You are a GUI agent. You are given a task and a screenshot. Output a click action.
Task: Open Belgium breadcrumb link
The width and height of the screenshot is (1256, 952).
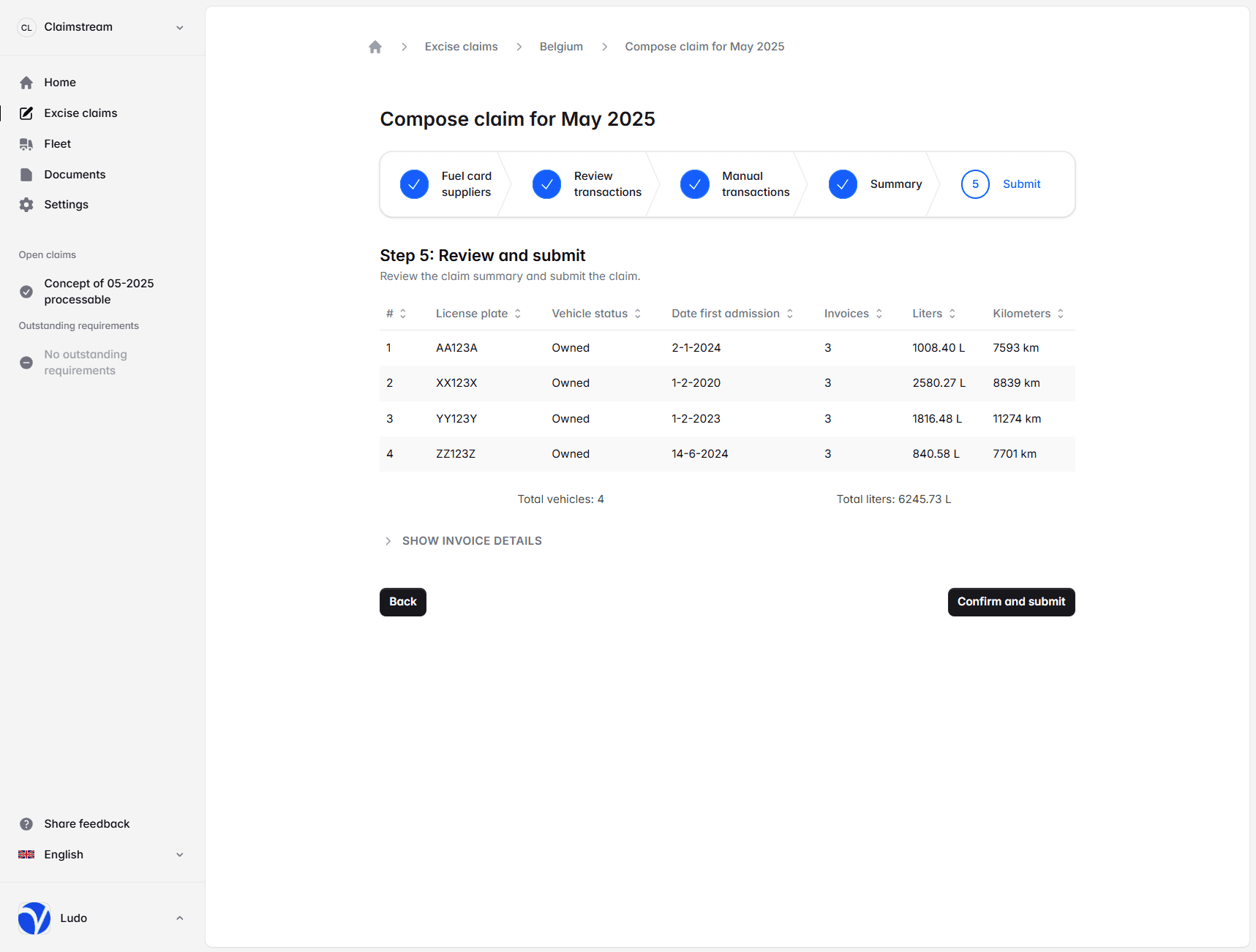click(x=561, y=47)
